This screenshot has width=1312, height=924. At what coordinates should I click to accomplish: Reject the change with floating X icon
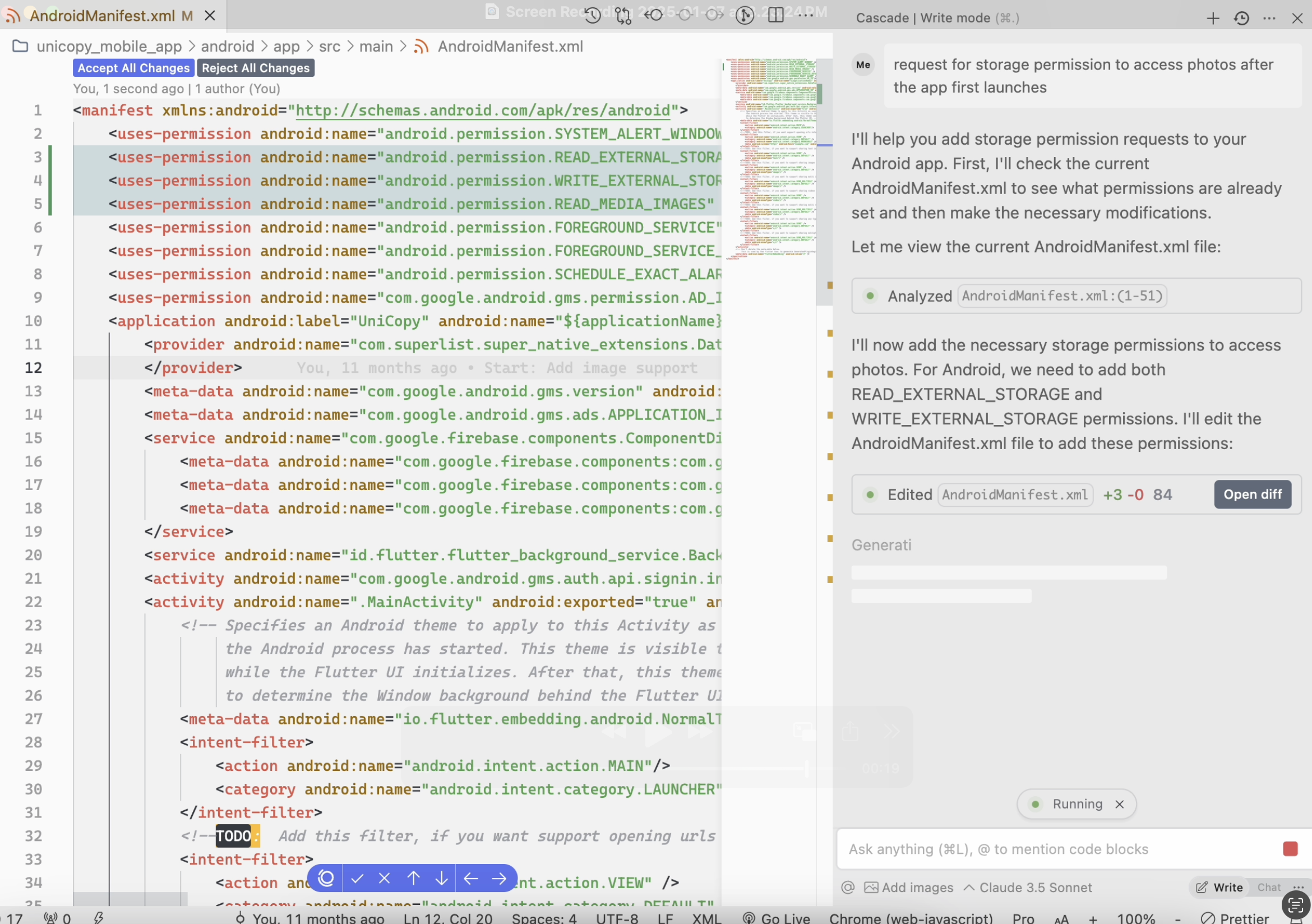385,877
